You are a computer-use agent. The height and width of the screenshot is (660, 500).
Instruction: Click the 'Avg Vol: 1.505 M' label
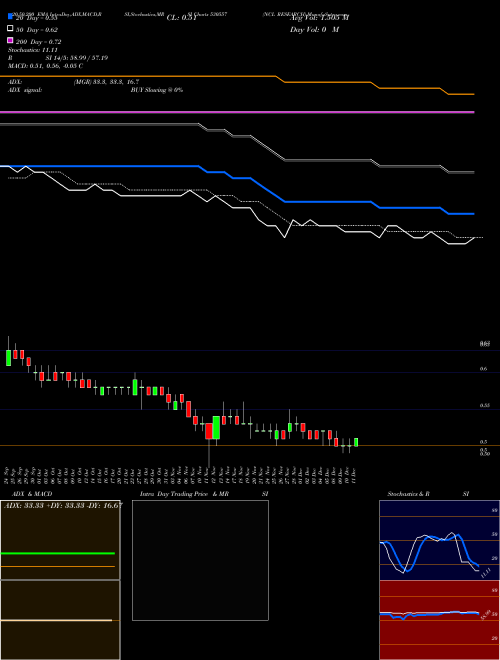(x=319, y=18)
